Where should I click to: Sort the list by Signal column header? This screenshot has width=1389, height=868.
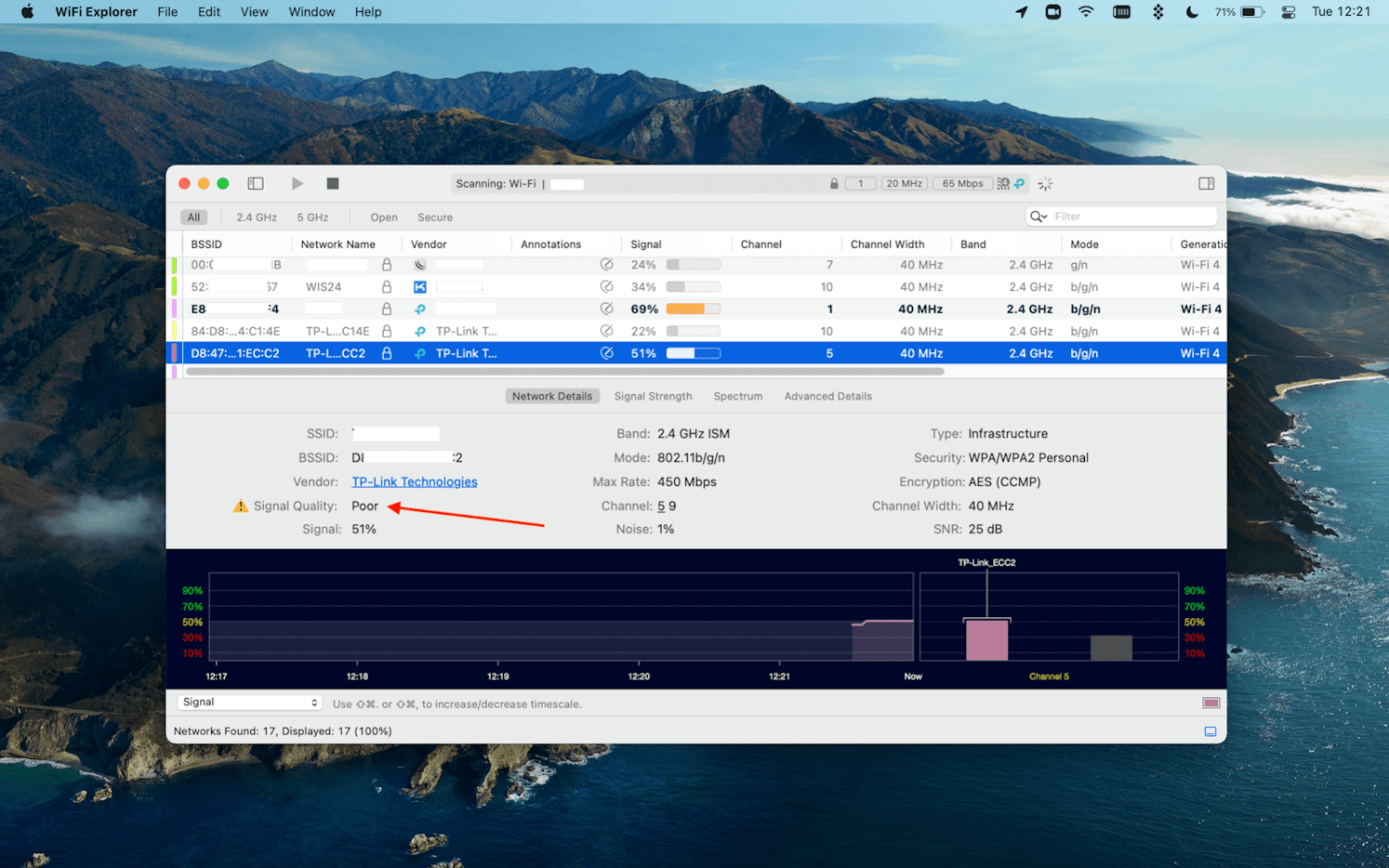(x=646, y=244)
